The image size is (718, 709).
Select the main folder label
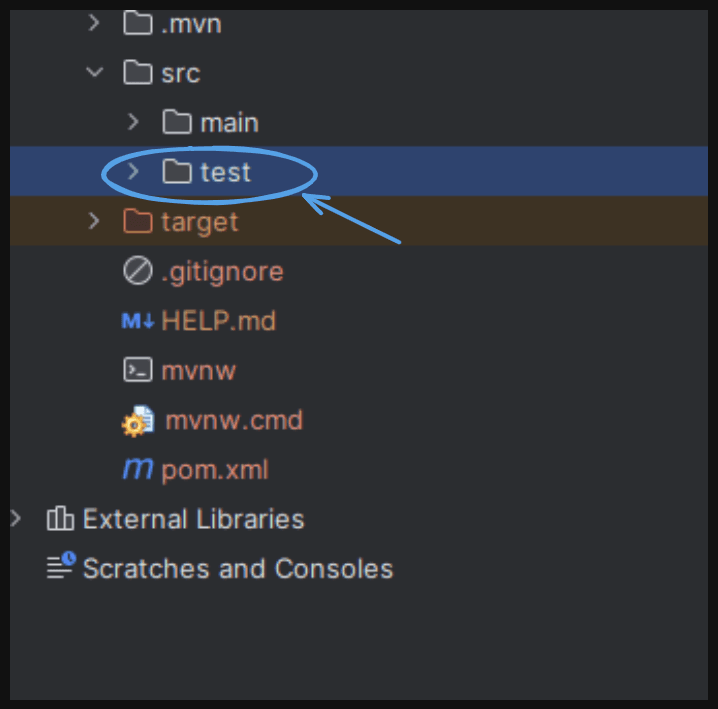point(229,123)
